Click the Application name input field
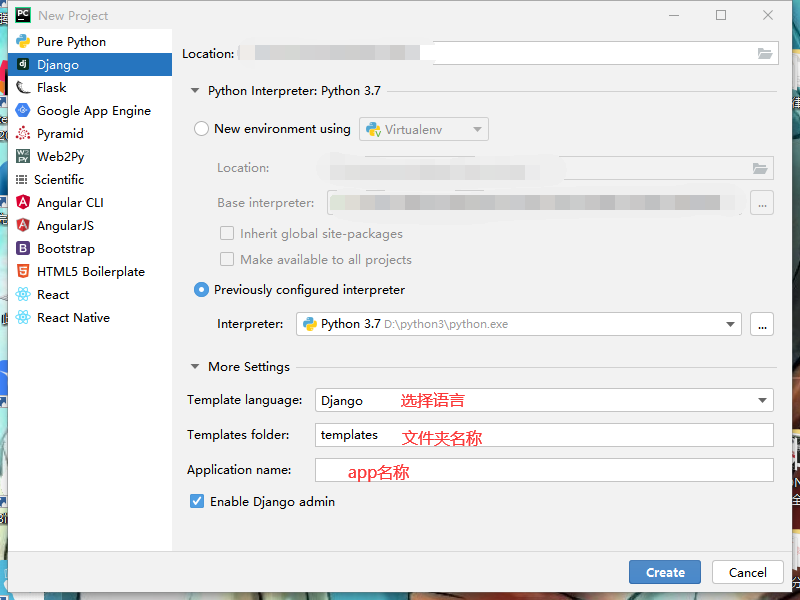800x600 pixels. (543, 469)
